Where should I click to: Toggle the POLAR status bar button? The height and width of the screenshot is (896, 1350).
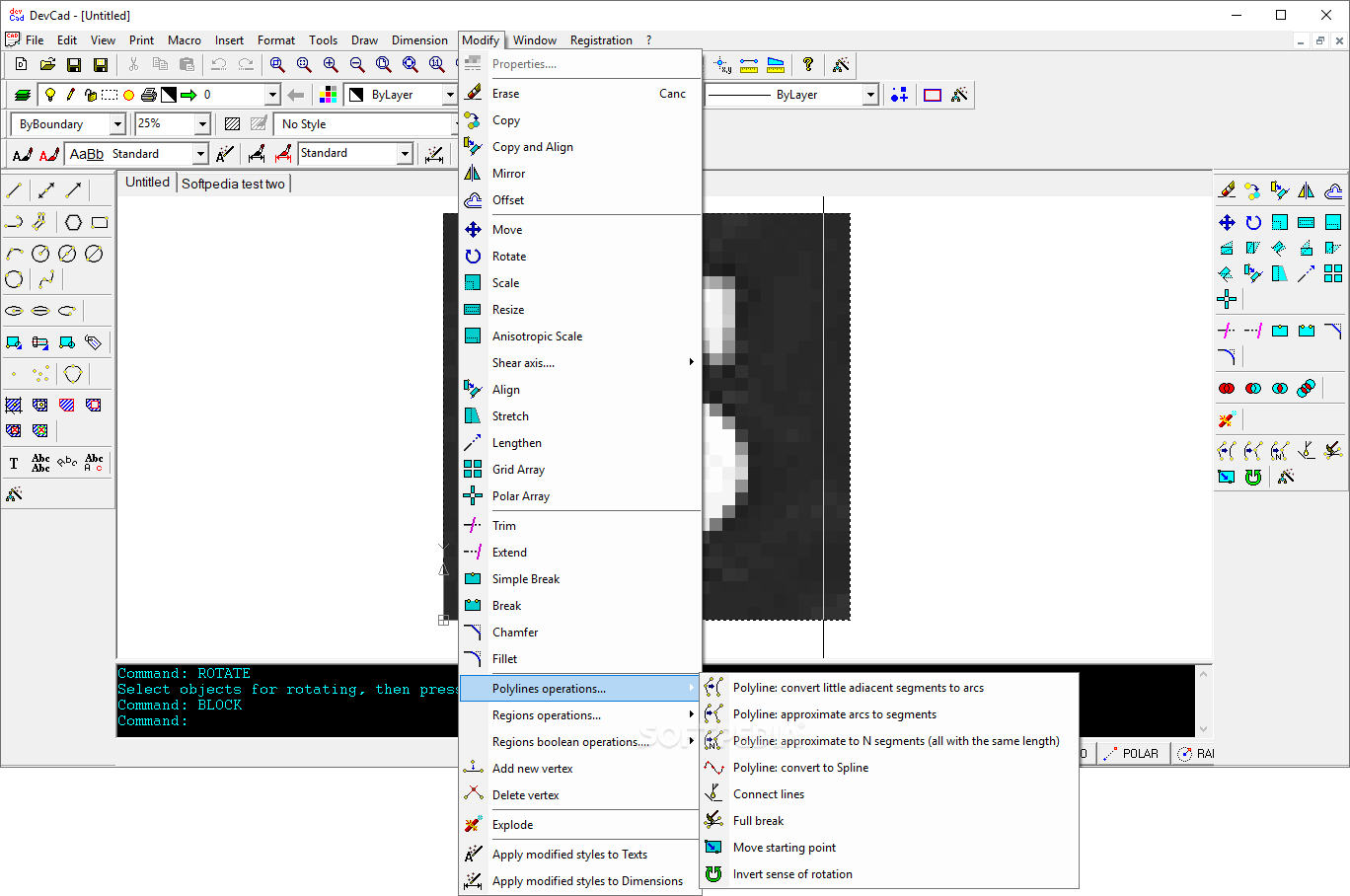[x=1131, y=753]
